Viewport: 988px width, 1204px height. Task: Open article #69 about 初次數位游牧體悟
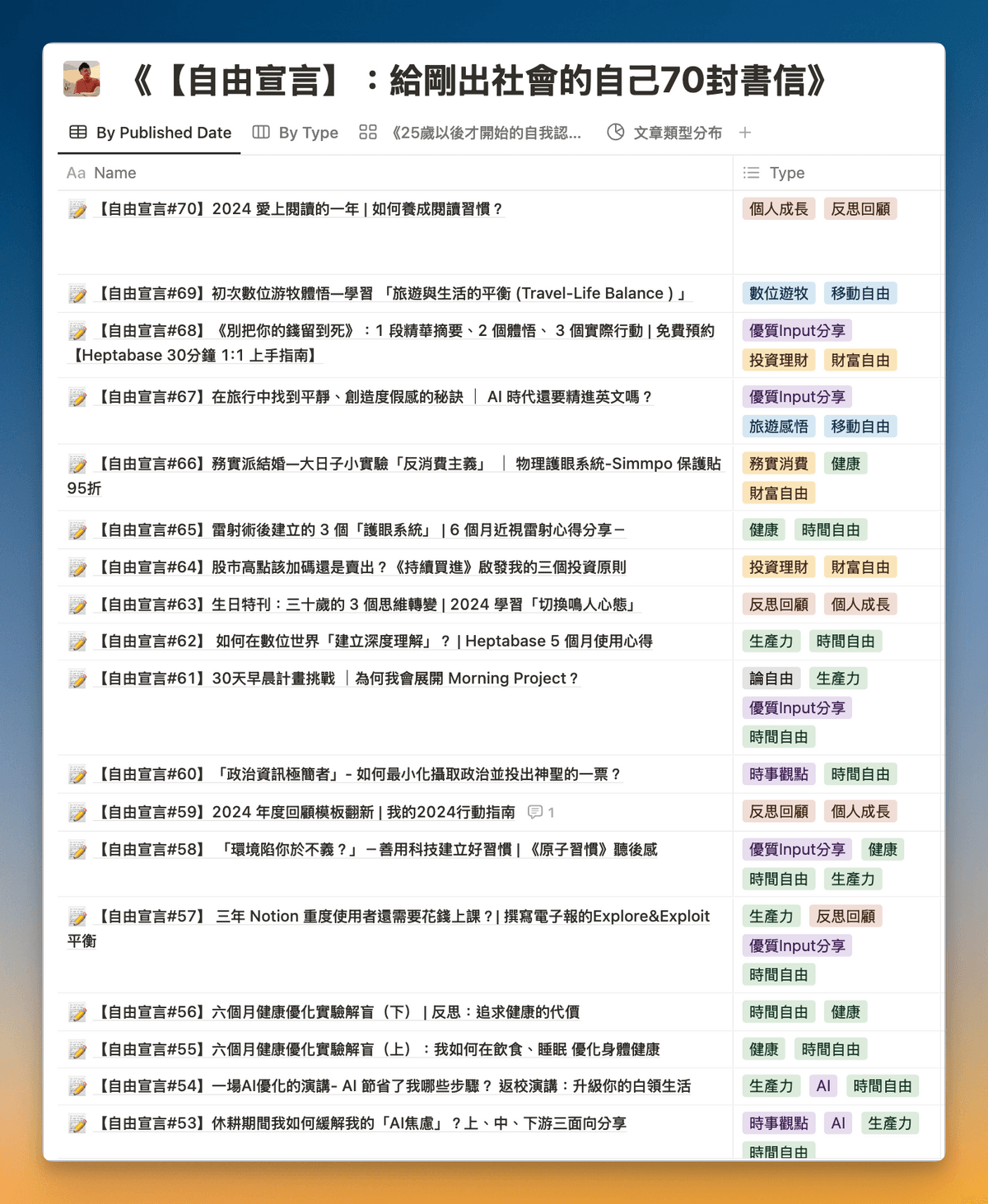391,293
